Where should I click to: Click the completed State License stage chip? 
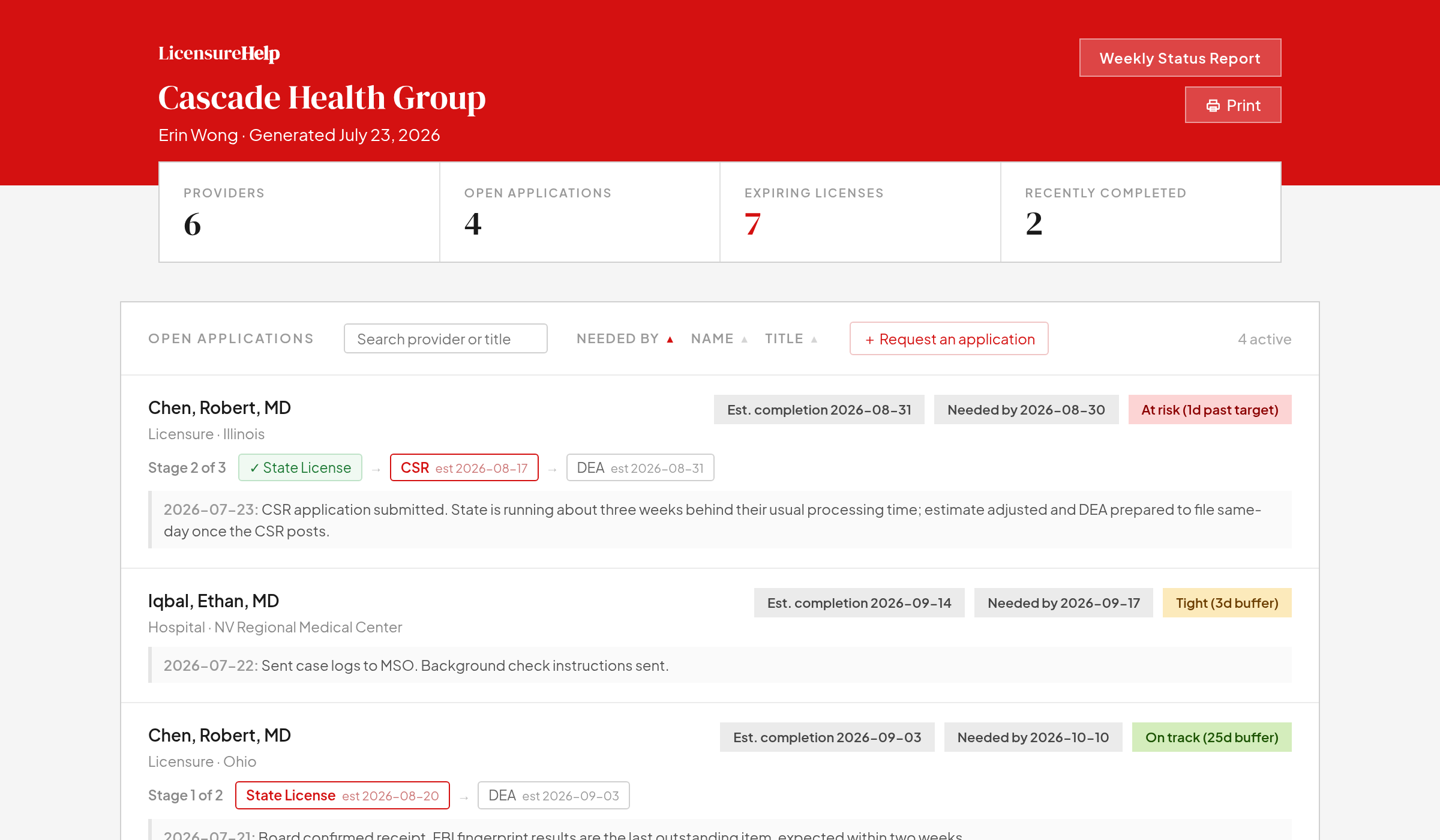[x=300, y=467]
